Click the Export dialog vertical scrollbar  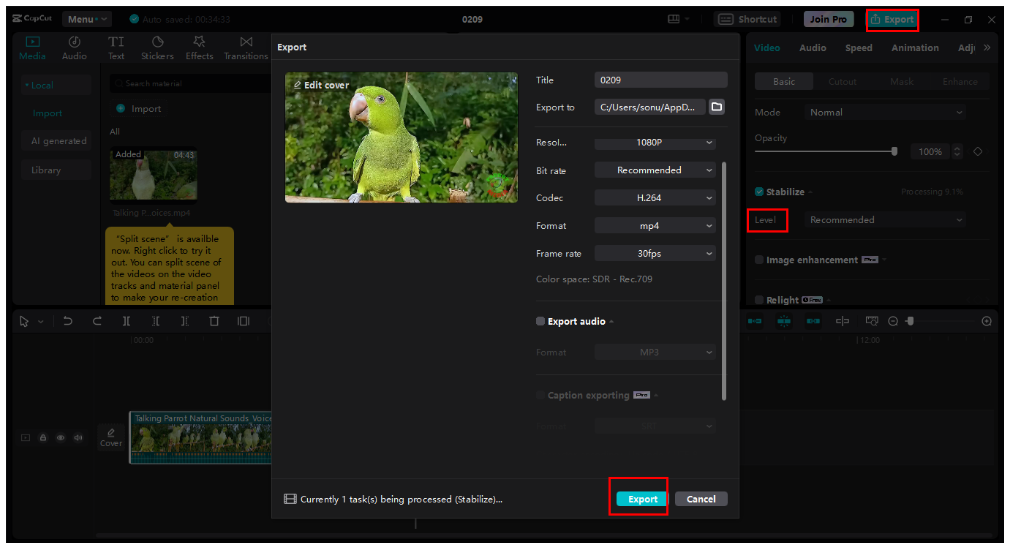point(724,281)
